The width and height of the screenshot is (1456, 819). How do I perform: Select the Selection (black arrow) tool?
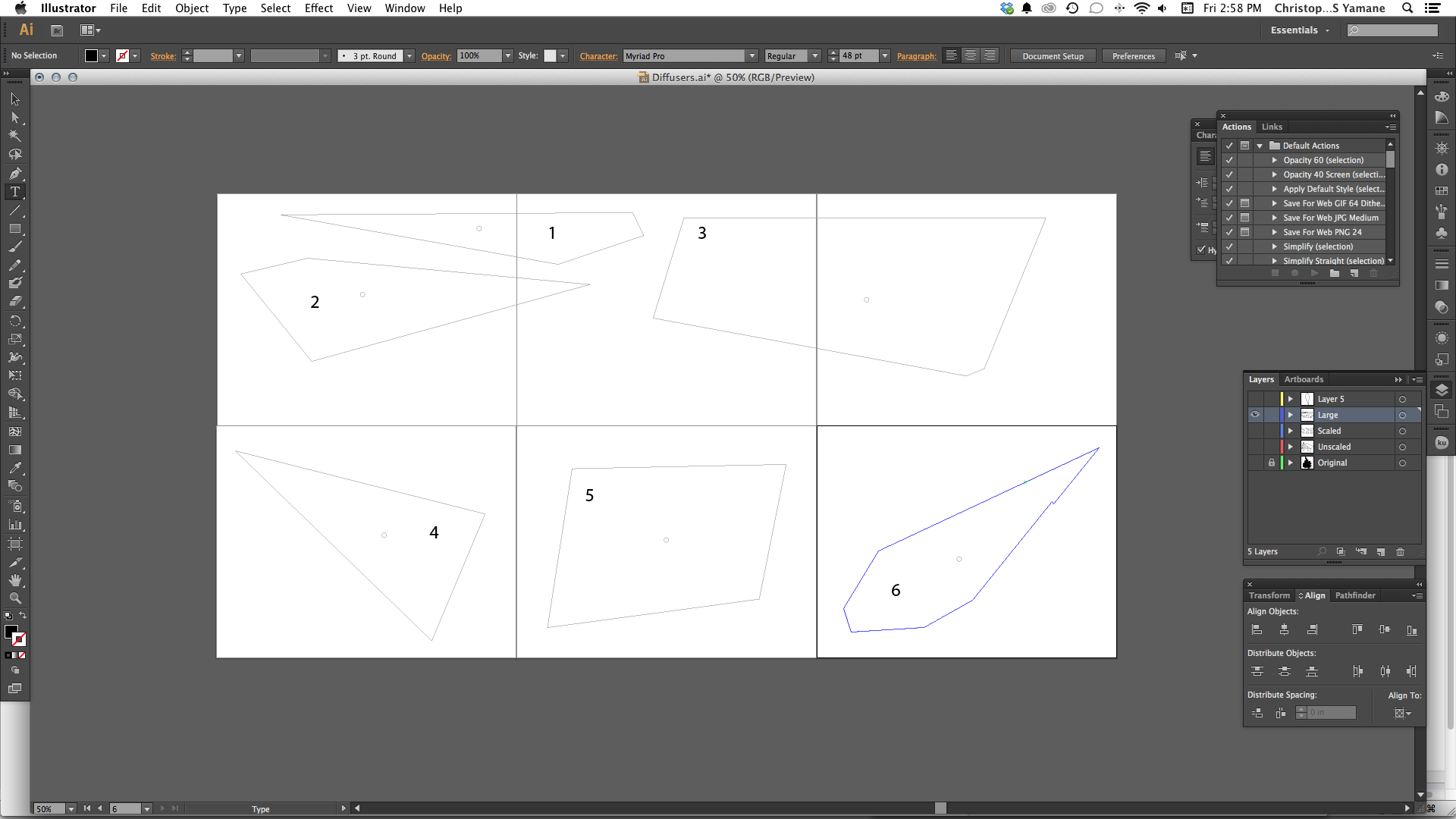pyautogui.click(x=14, y=99)
